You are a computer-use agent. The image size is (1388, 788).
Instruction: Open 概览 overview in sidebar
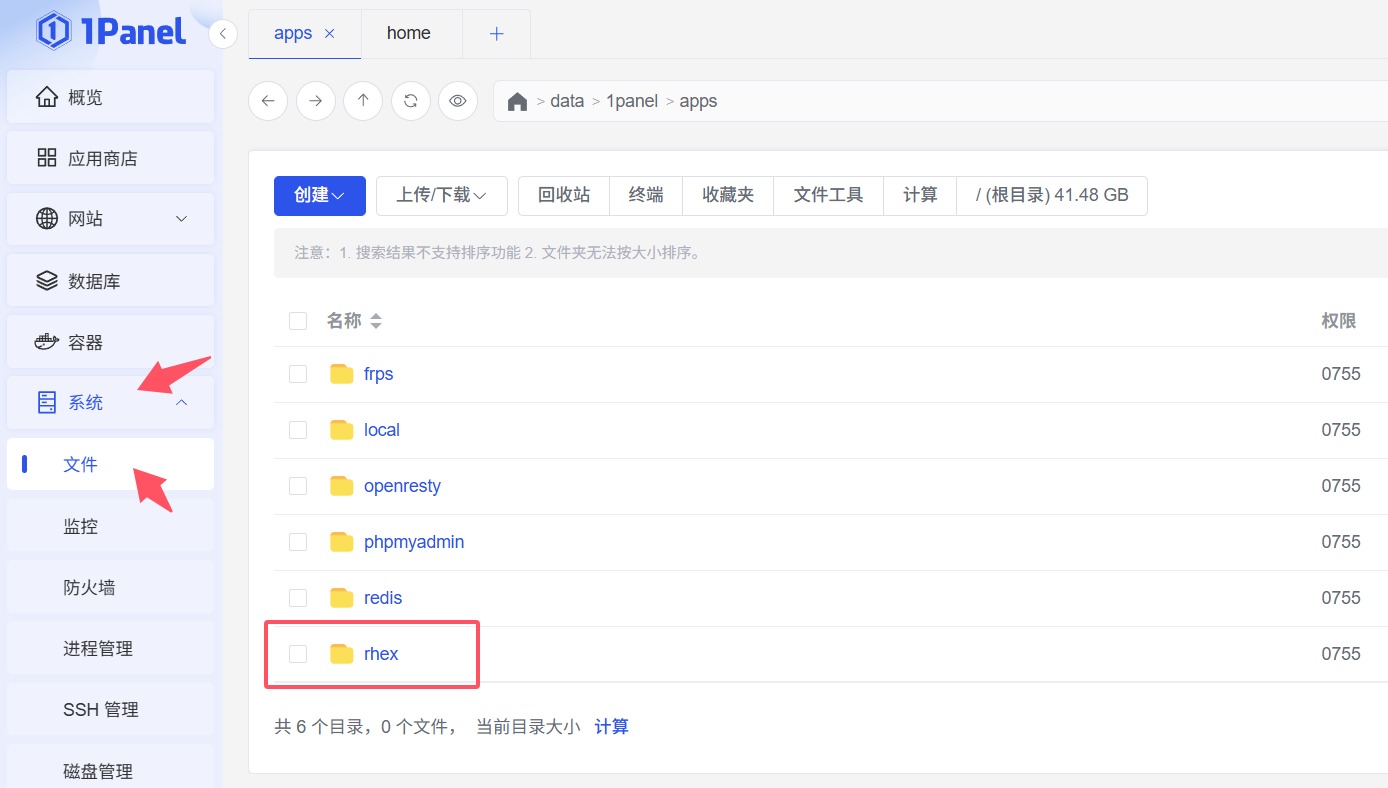coord(110,97)
